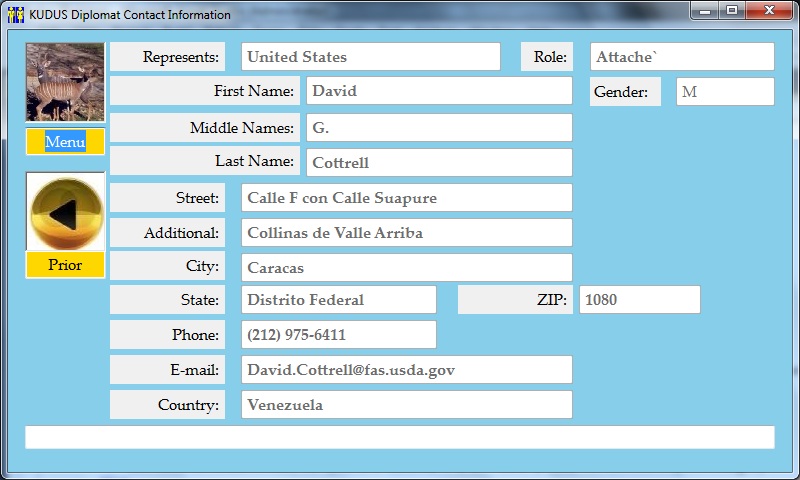Viewport: 800px width, 480px height.
Task: Click the Phone number field
Action: click(338, 335)
